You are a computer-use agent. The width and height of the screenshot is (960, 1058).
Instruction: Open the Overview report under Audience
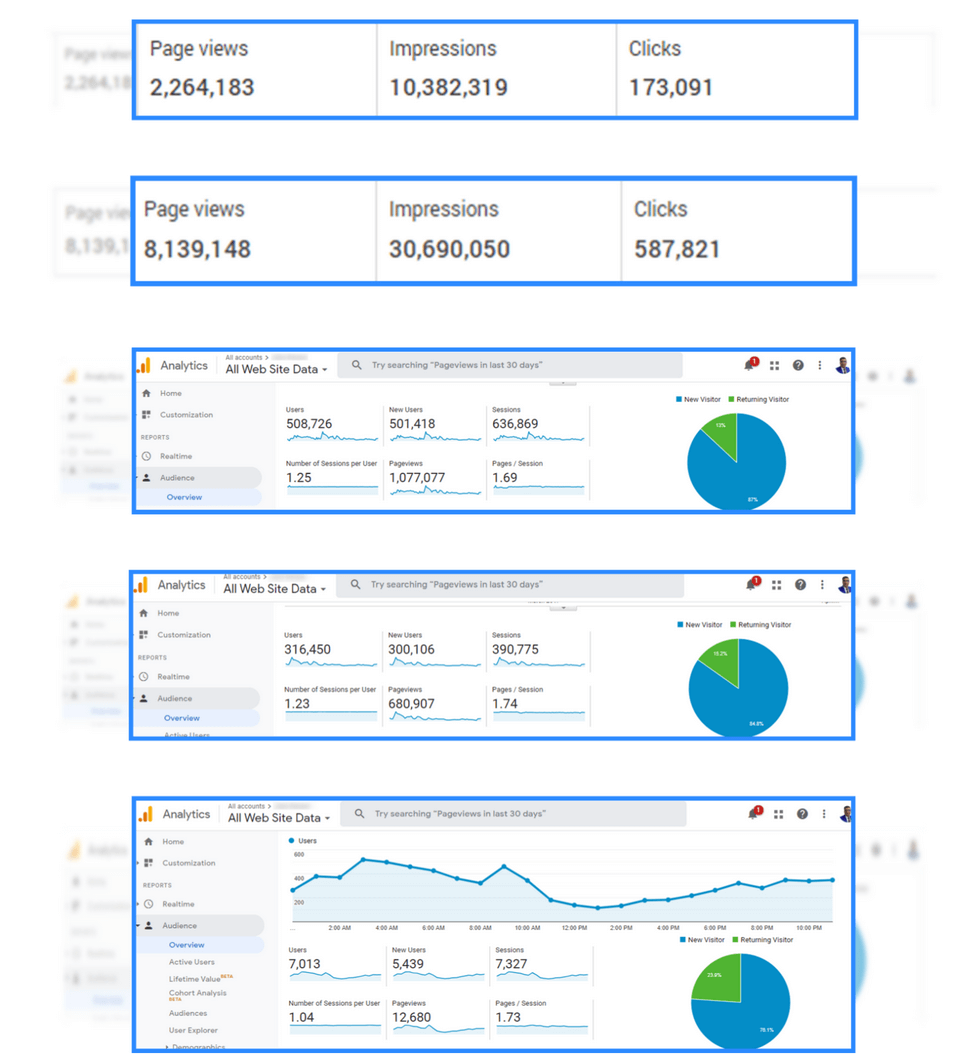tap(187, 945)
